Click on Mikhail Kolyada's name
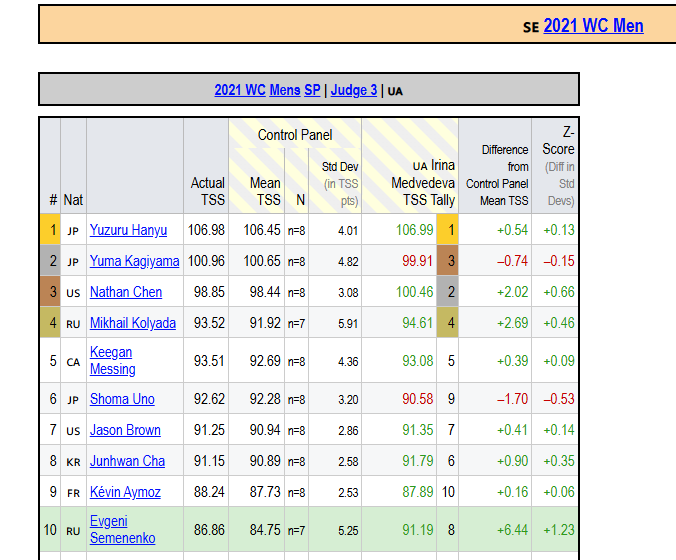 pyautogui.click(x=132, y=323)
